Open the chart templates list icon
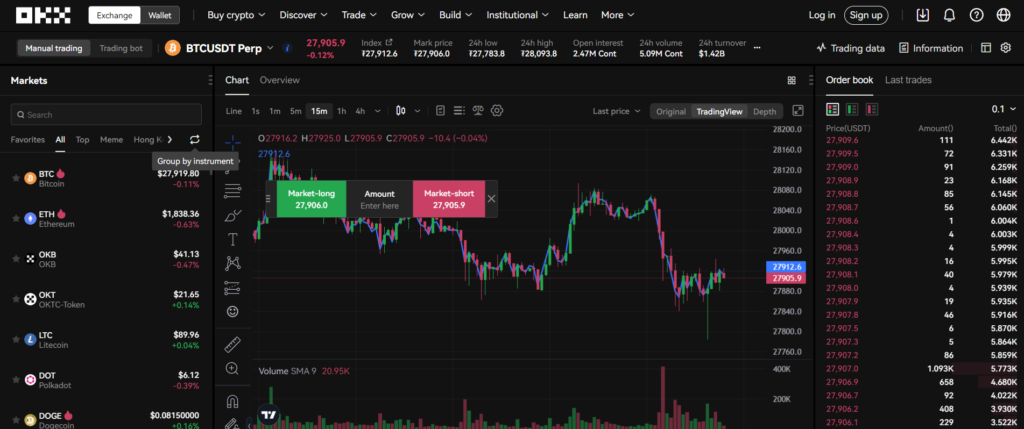Image resolution: width=1024 pixels, height=429 pixels. tap(458, 111)
